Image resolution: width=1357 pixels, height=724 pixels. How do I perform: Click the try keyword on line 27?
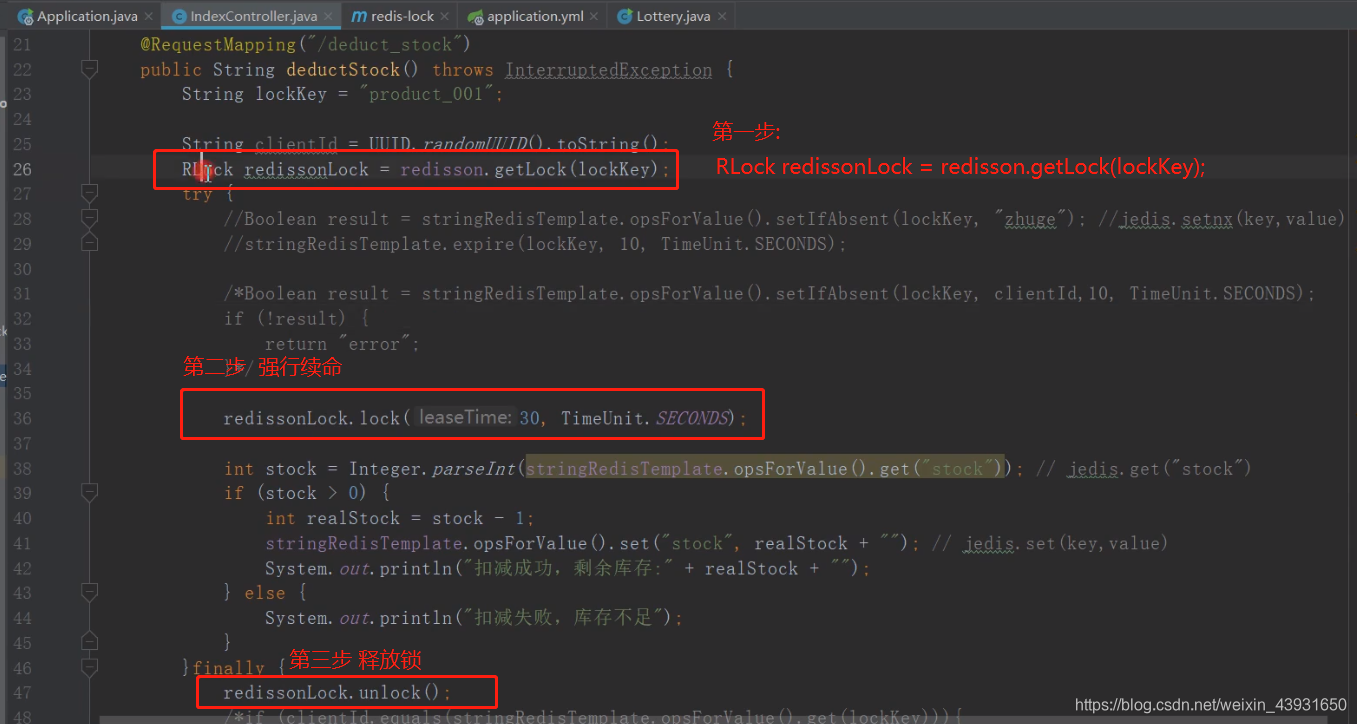[197, 195]
